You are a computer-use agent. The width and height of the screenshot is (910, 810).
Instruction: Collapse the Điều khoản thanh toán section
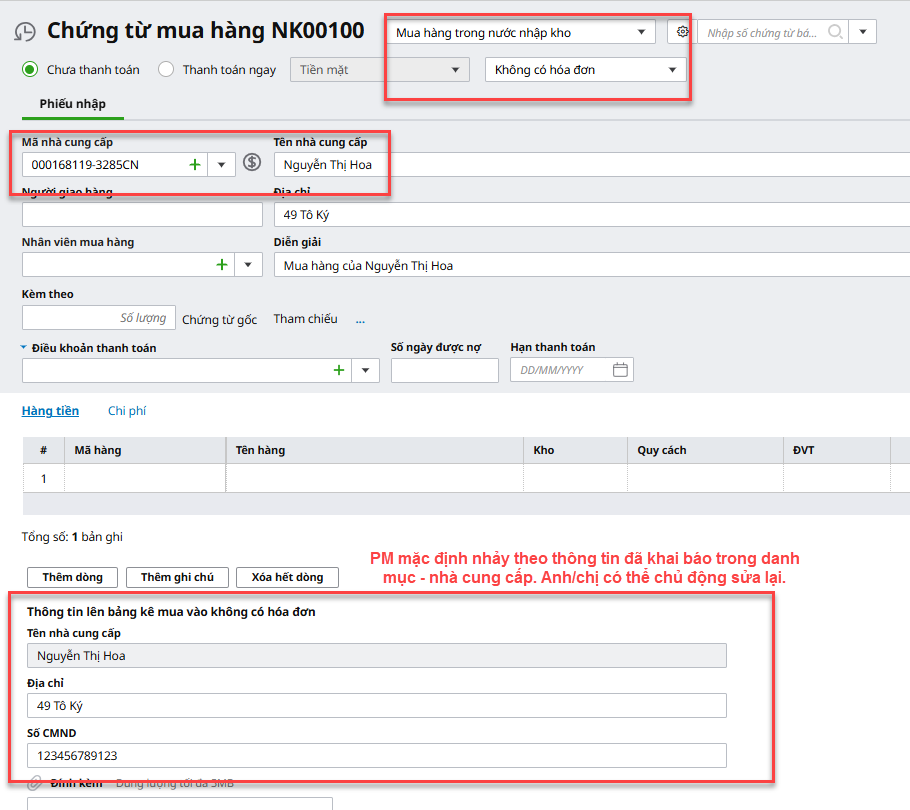(x=24, y=348)
